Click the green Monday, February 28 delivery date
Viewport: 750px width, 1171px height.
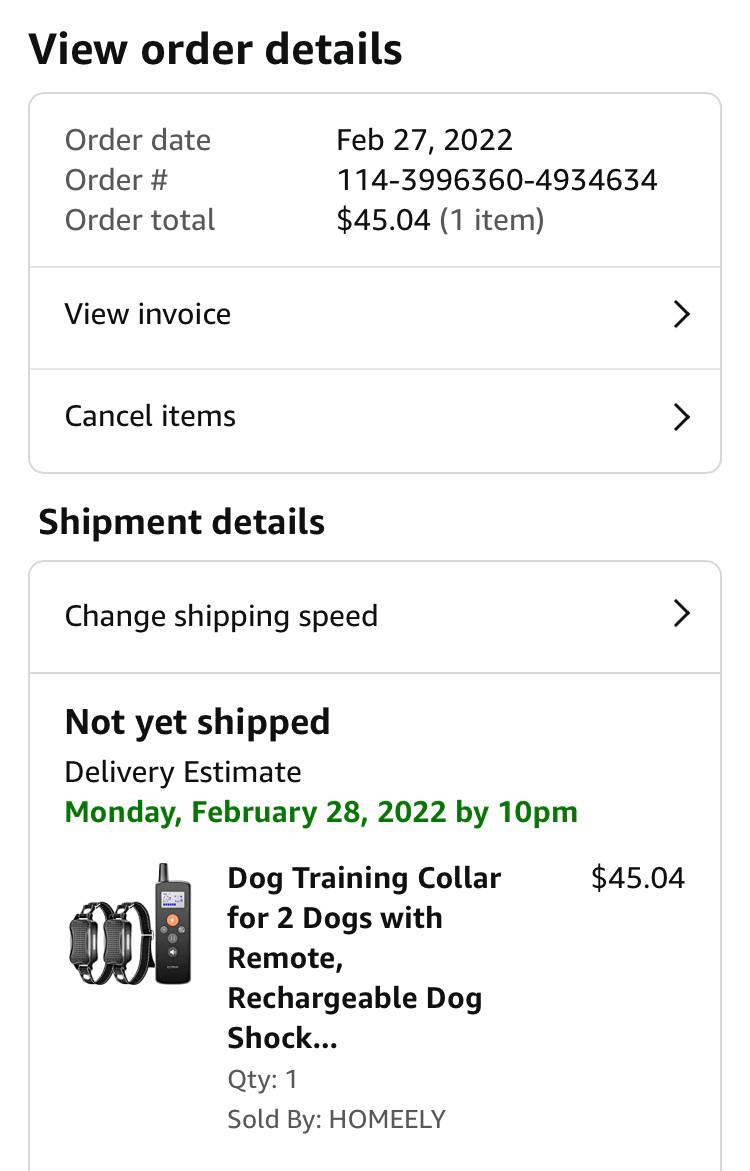tap(321, 811)
